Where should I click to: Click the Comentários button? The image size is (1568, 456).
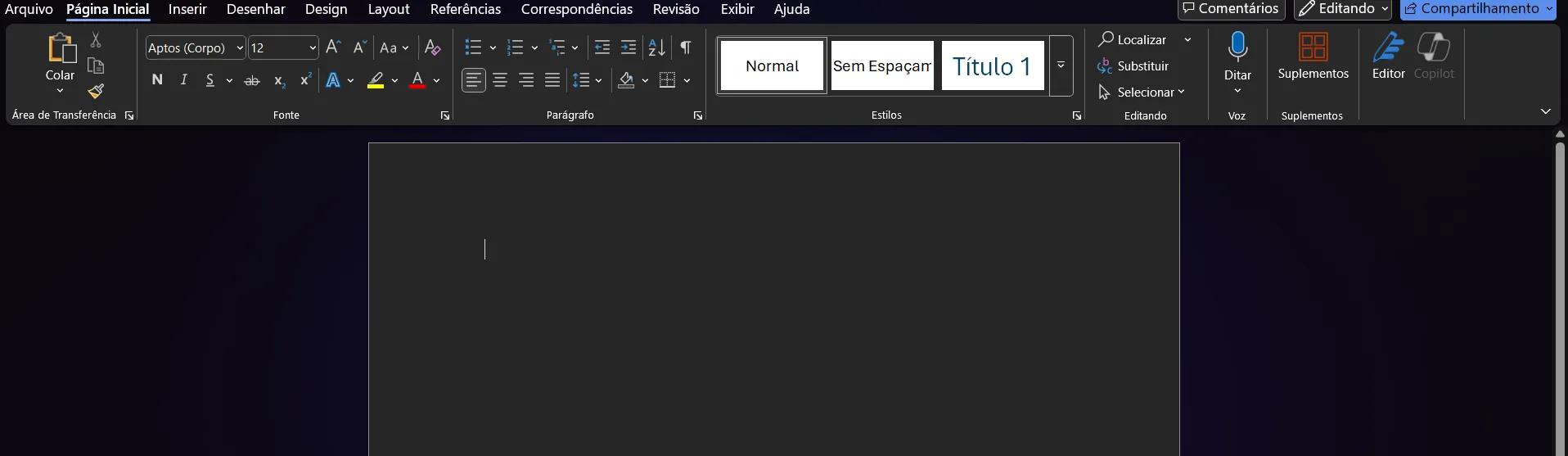click(1231, 9)
